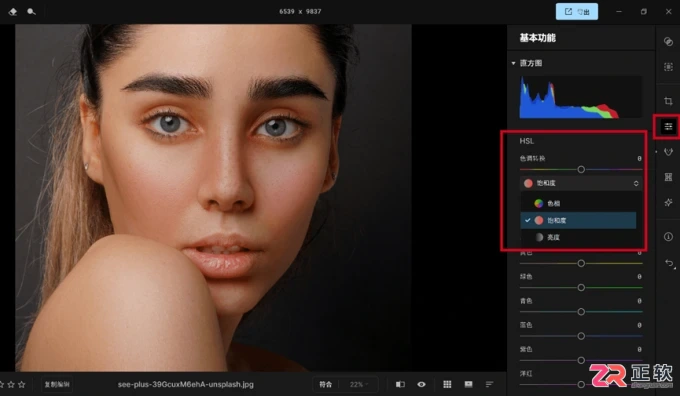Open the adjustment sliders panel icon

pos(668,127)
